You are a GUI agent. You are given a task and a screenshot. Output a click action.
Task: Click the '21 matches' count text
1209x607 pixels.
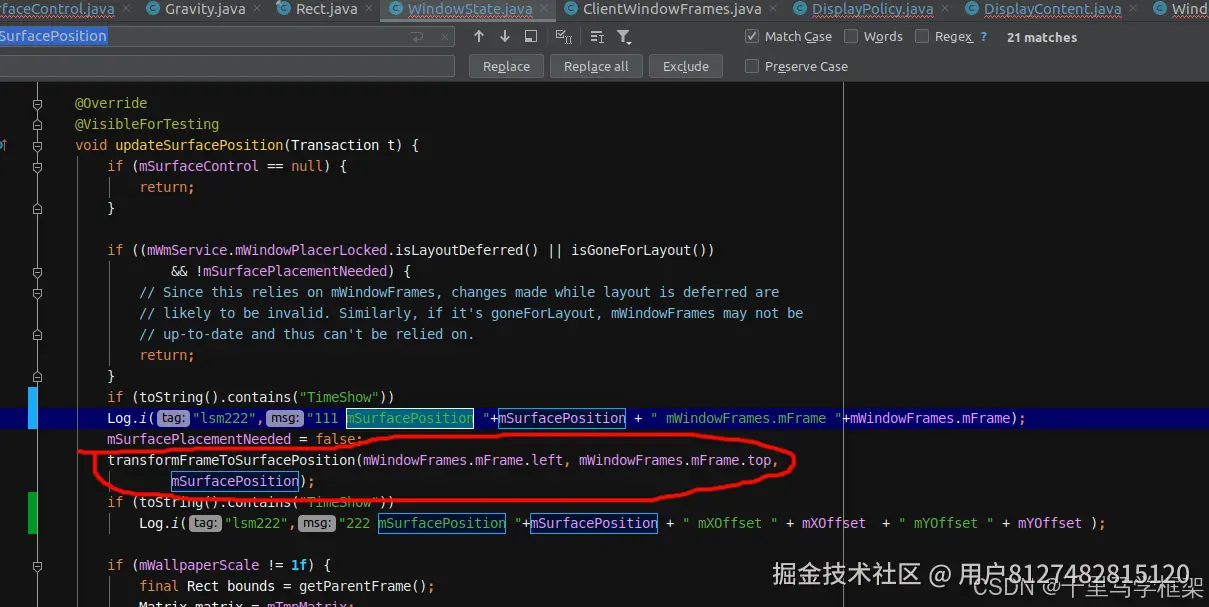(x=1042, y=37)
